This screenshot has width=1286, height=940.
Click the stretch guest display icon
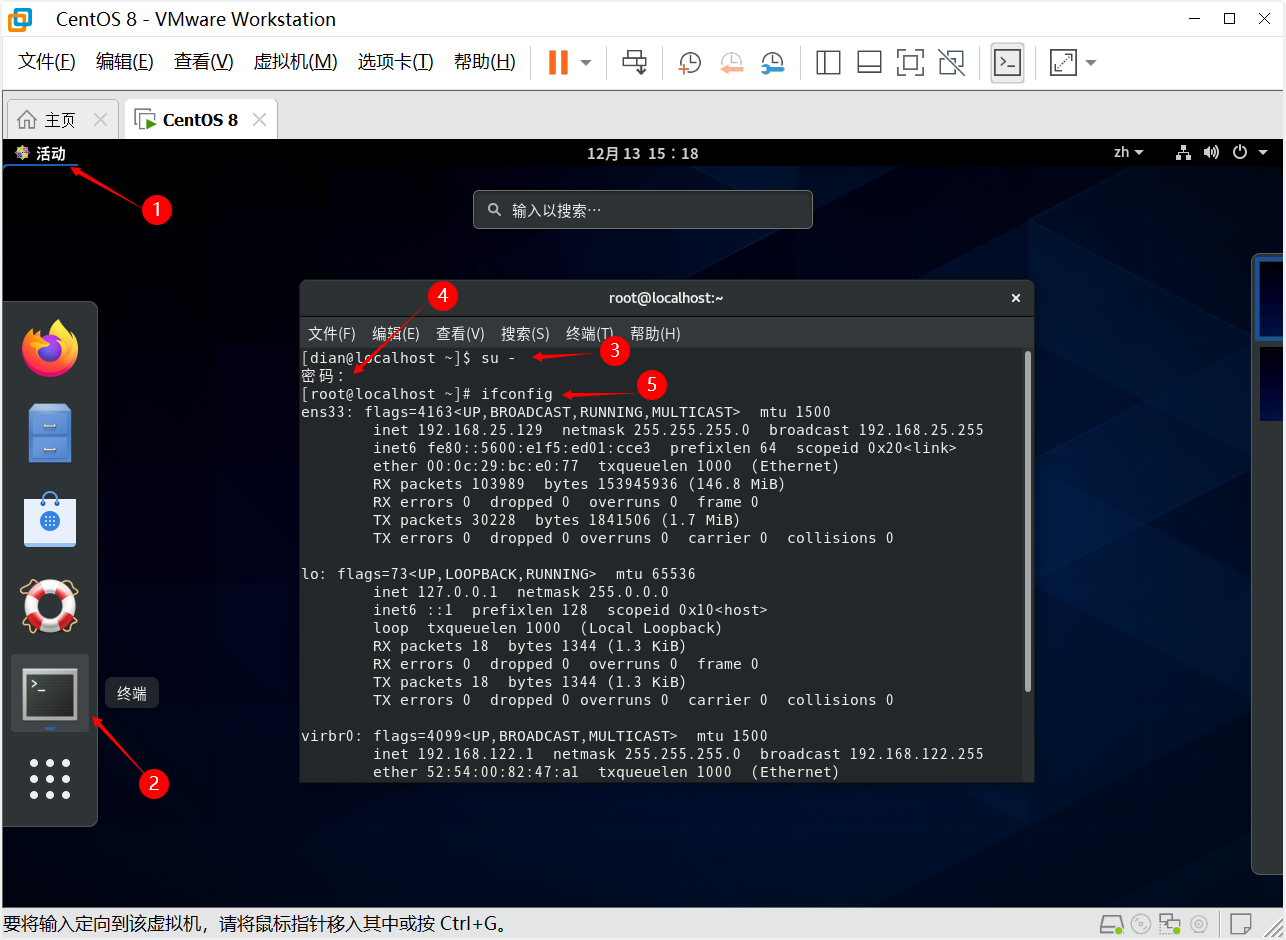tap(1063, 62)
